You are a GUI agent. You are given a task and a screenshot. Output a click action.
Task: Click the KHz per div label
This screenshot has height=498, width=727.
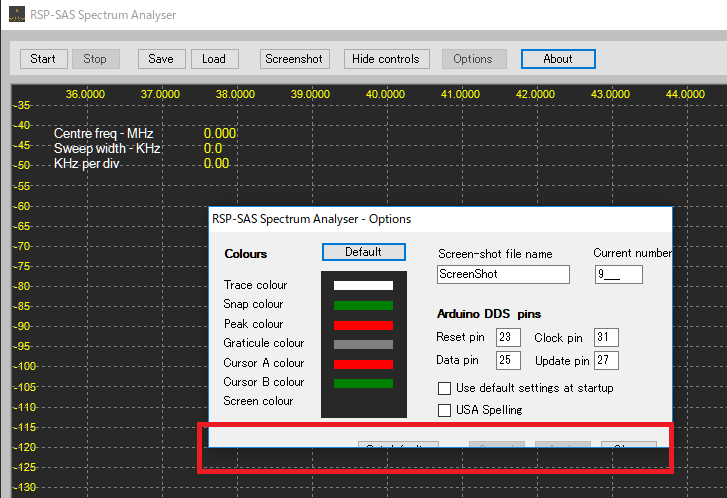pos(87,164)
